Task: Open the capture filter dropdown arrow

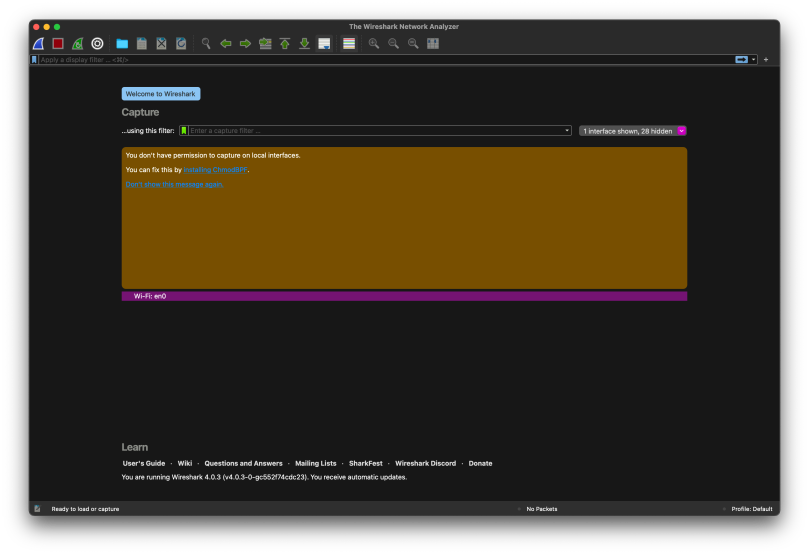Action: click(567, 131)
